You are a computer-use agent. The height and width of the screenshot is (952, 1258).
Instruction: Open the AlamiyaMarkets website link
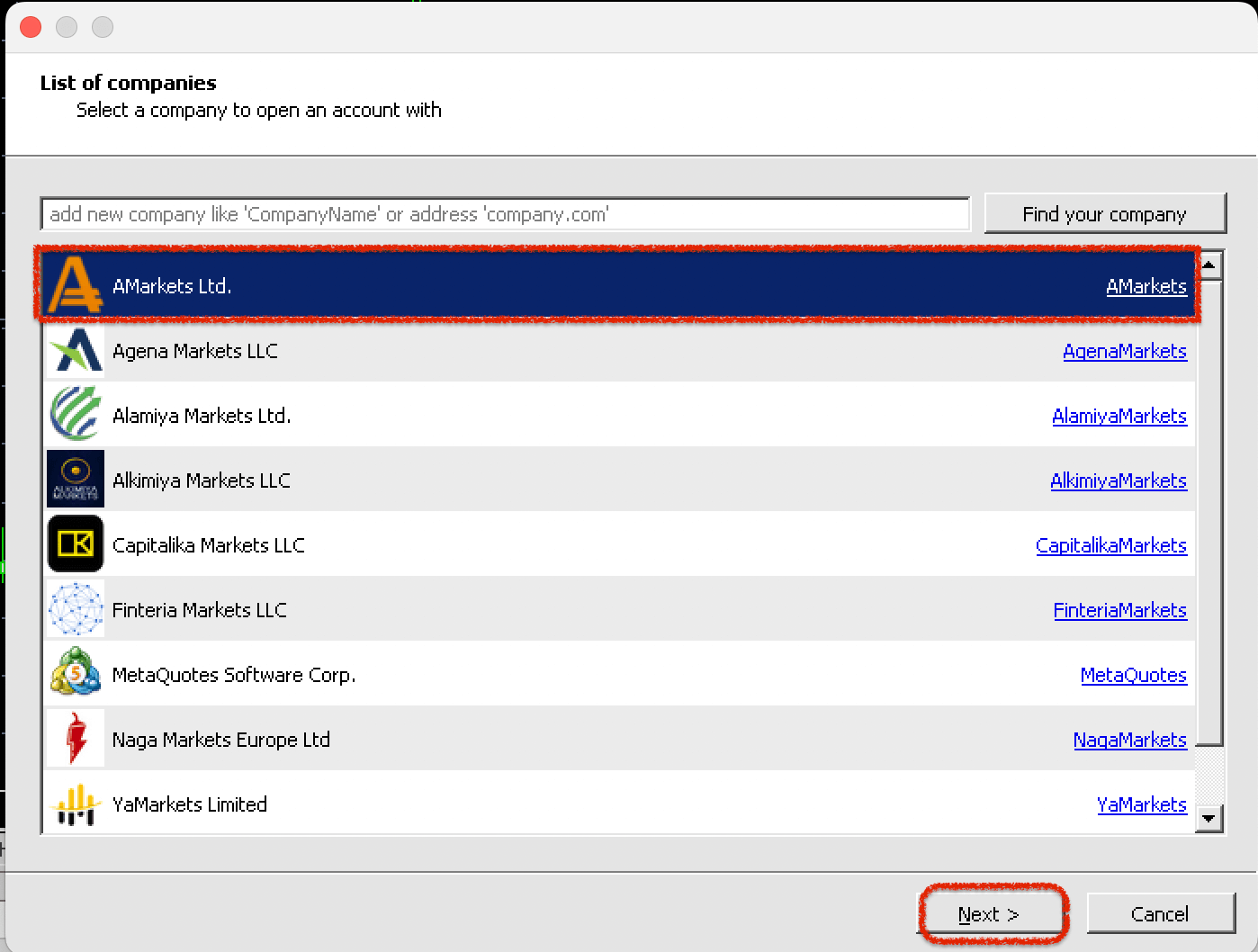[1119, 416]
